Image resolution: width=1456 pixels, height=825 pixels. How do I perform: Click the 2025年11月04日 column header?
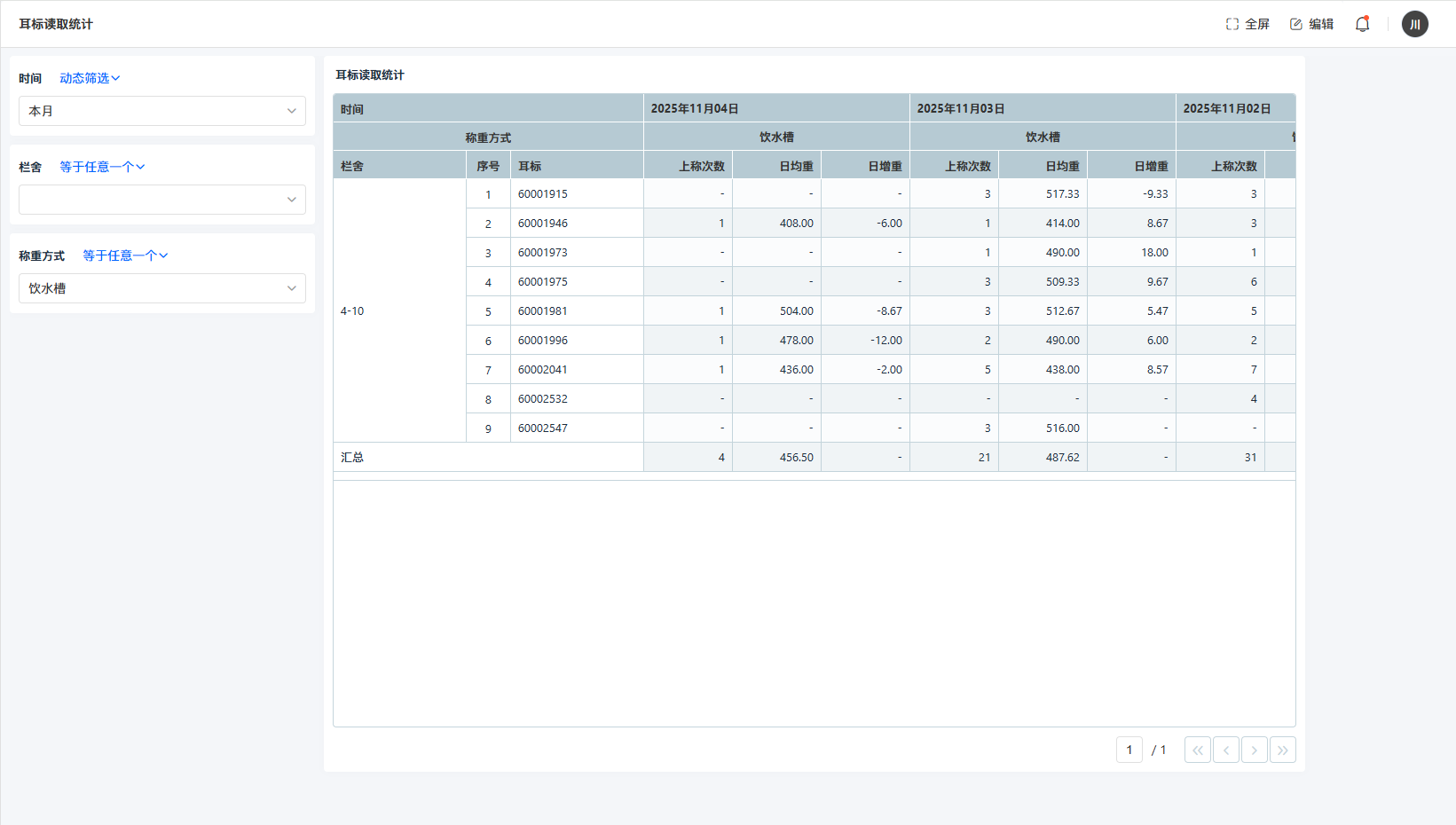click(695, 108)
